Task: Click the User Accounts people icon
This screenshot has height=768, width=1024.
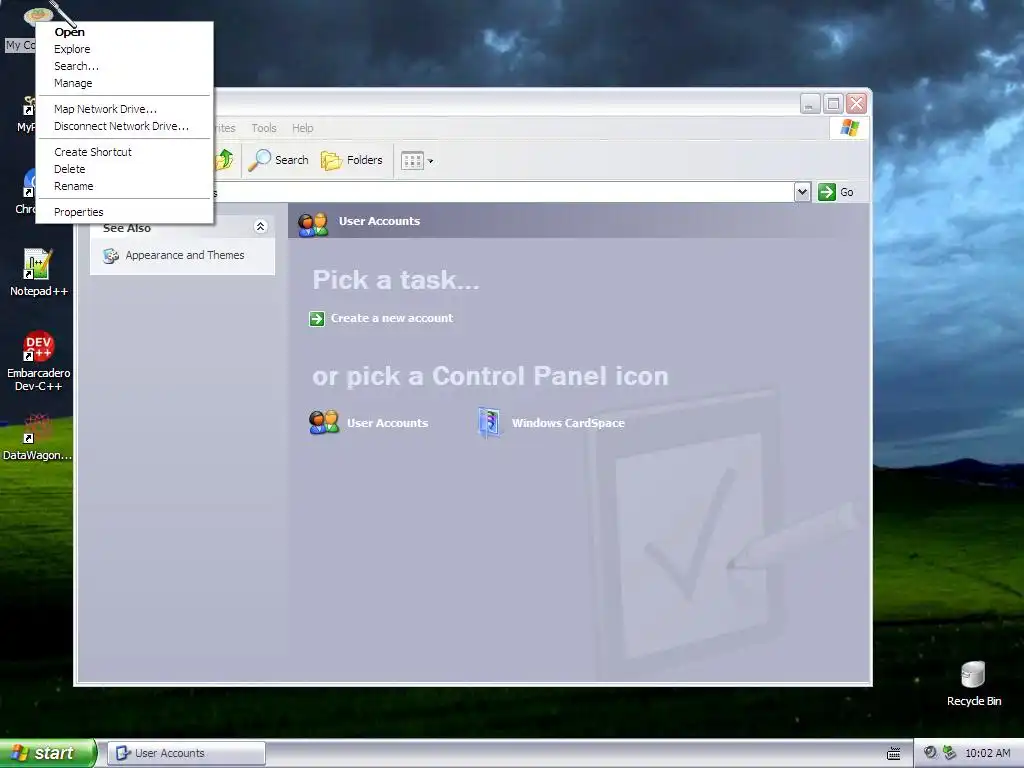Action: 324,423
